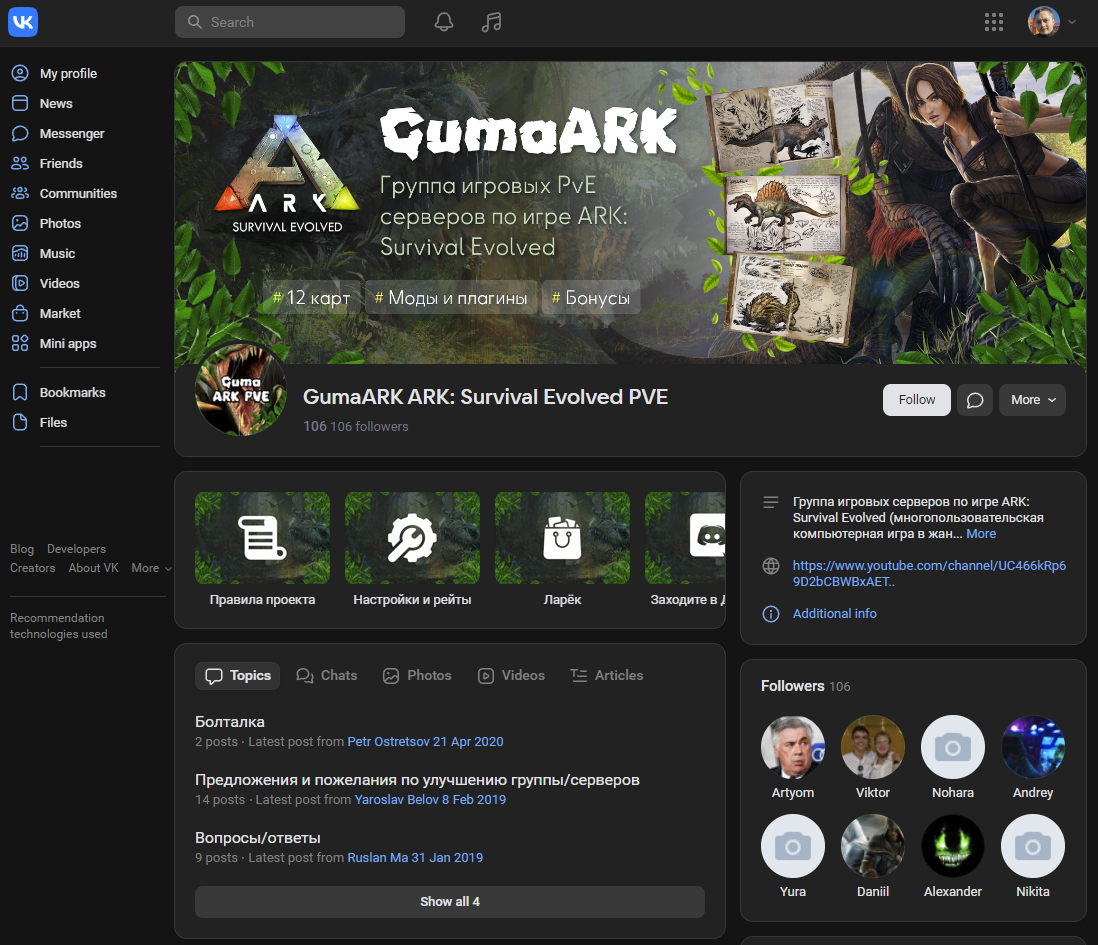Click the user avatar in top bar
The image size is (1098, 945).
point(1043,22)
